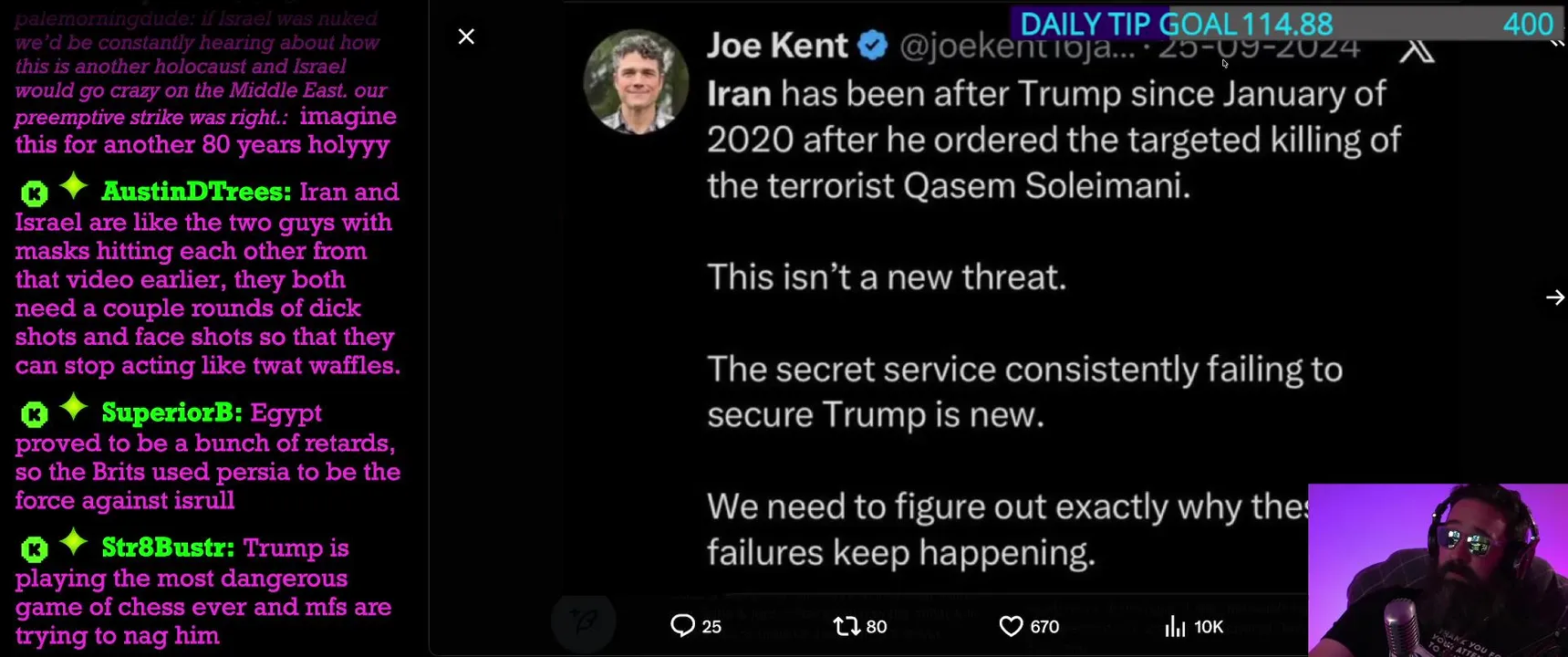Click the Daily Tip Goal progress bar
This screenshot has height=657, width=1568.
(1288, 24)
